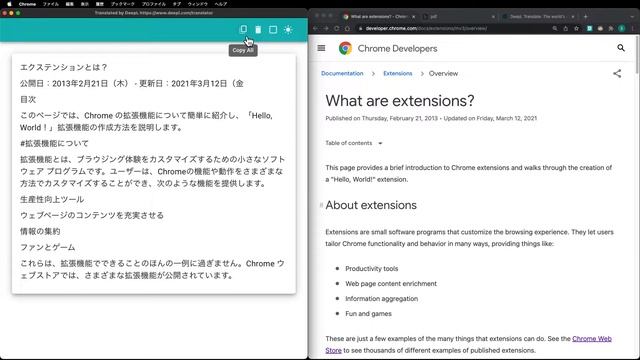This screenshot has width=640, height=360.
Task: Click the '#拡張機能について' line
Action: pyautogui.click(x=54, y=143)
